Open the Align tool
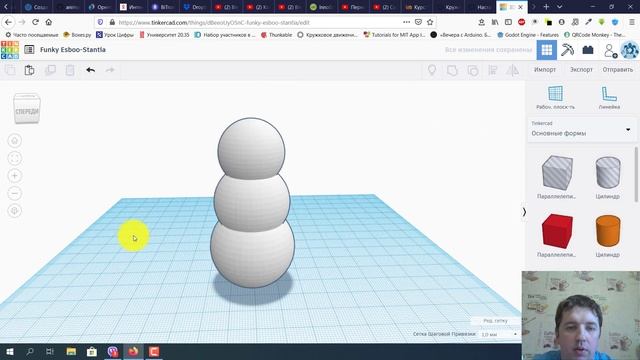 [x=493, y=70]
